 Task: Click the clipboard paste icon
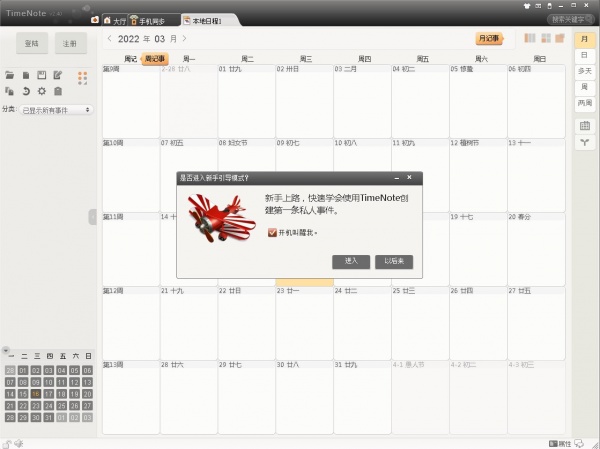57,91
